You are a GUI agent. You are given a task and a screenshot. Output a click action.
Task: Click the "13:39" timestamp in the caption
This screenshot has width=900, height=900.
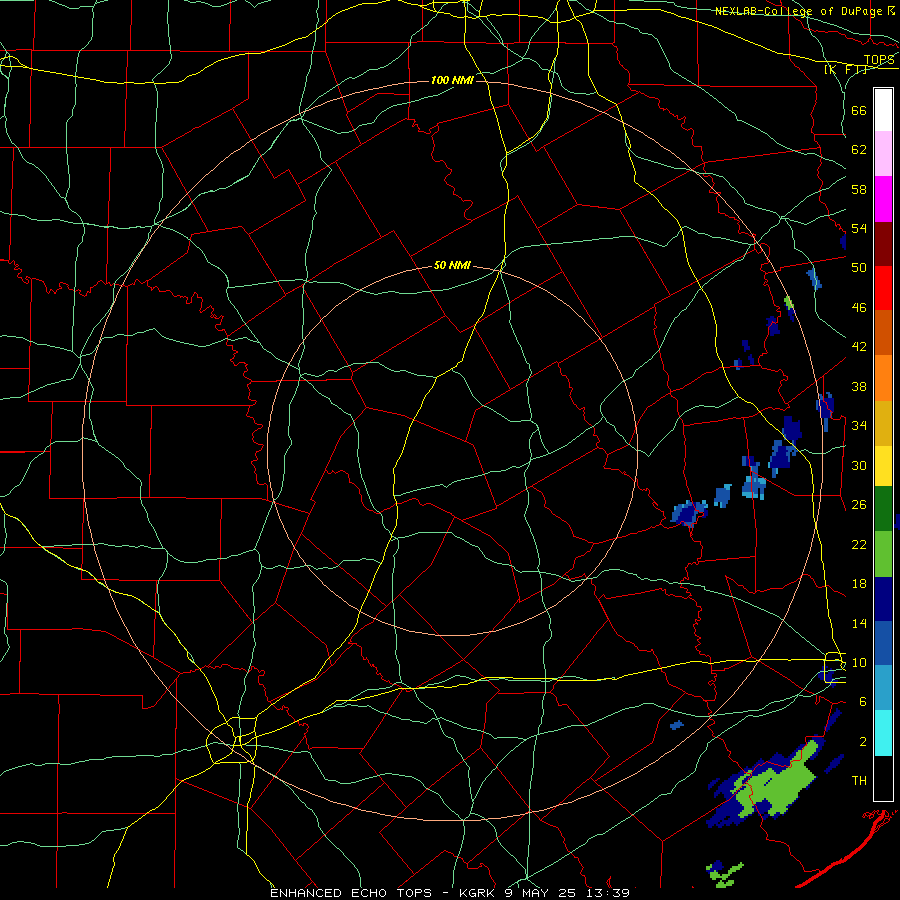pyautogui.click(x=608, y=893)
